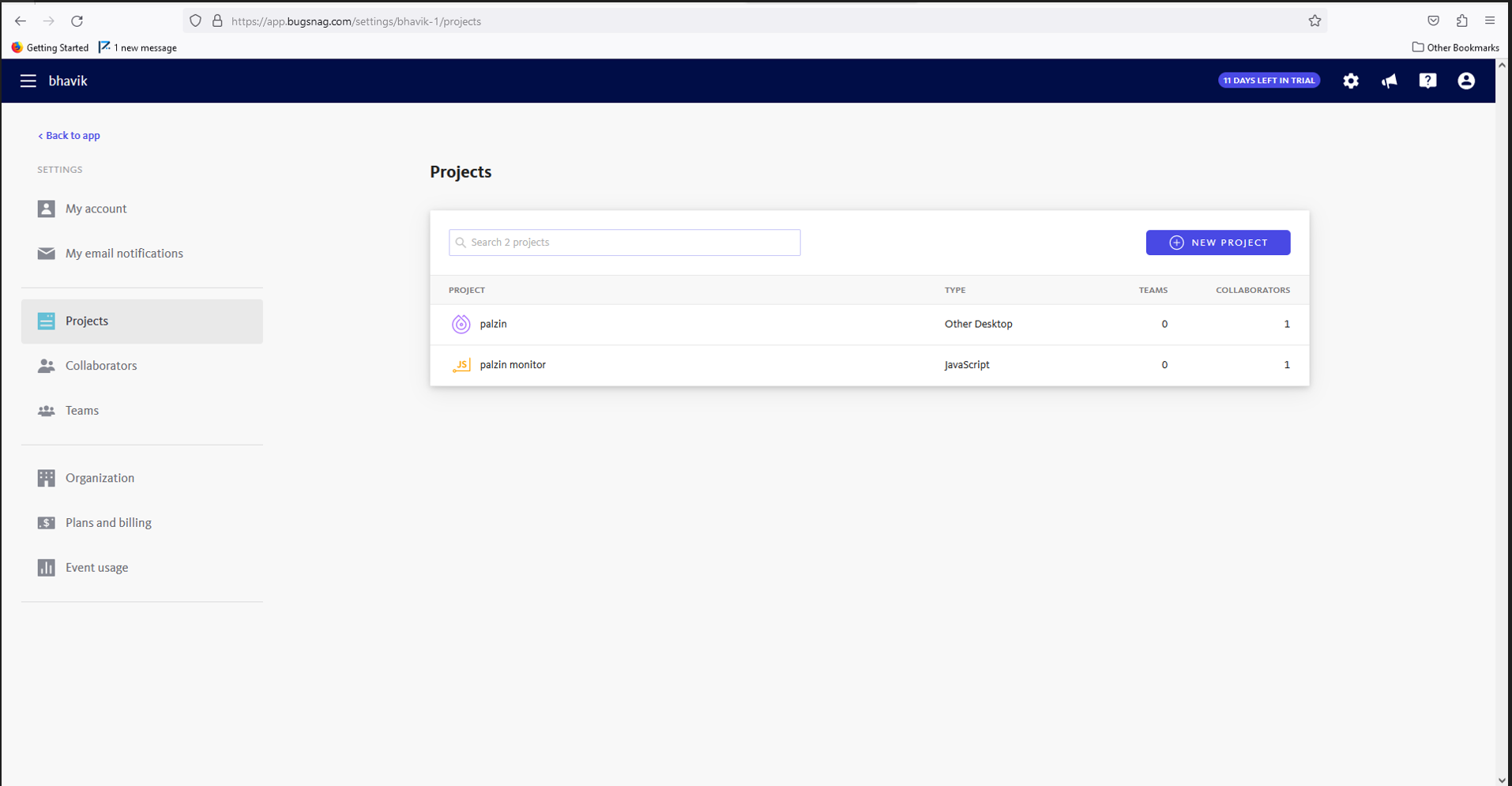Click the Teams group icon
The width and height of the screenshot is (1512, 786).
pyautogui.click(x=47, y=411)
